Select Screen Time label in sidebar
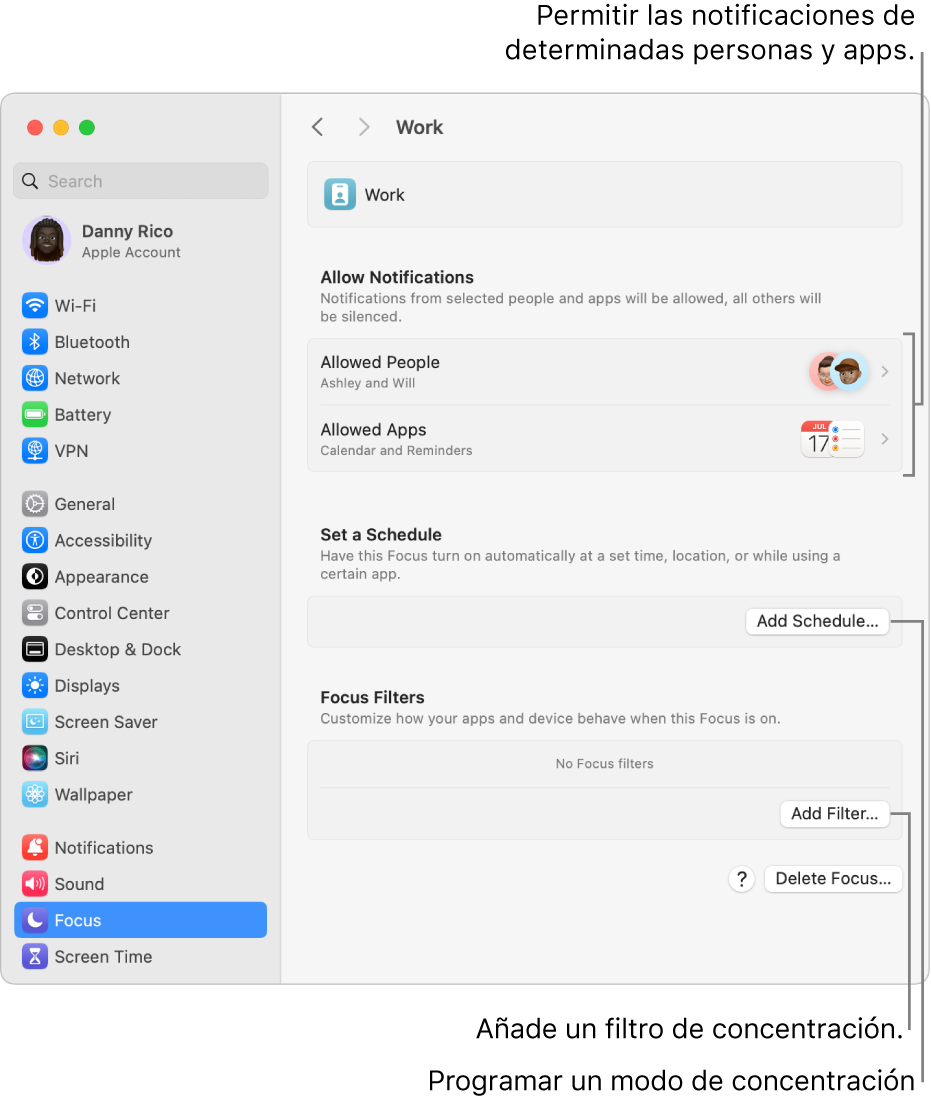Screen dimensions: 931x1101 click(103, 957)
